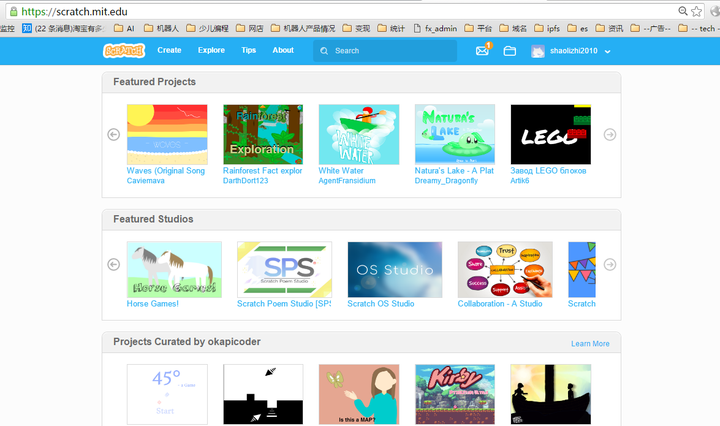Image resolution: width=720 pixels, height=426 pixels.
Task: Open the 网店 bookmark folder
Action: [250, 28]
